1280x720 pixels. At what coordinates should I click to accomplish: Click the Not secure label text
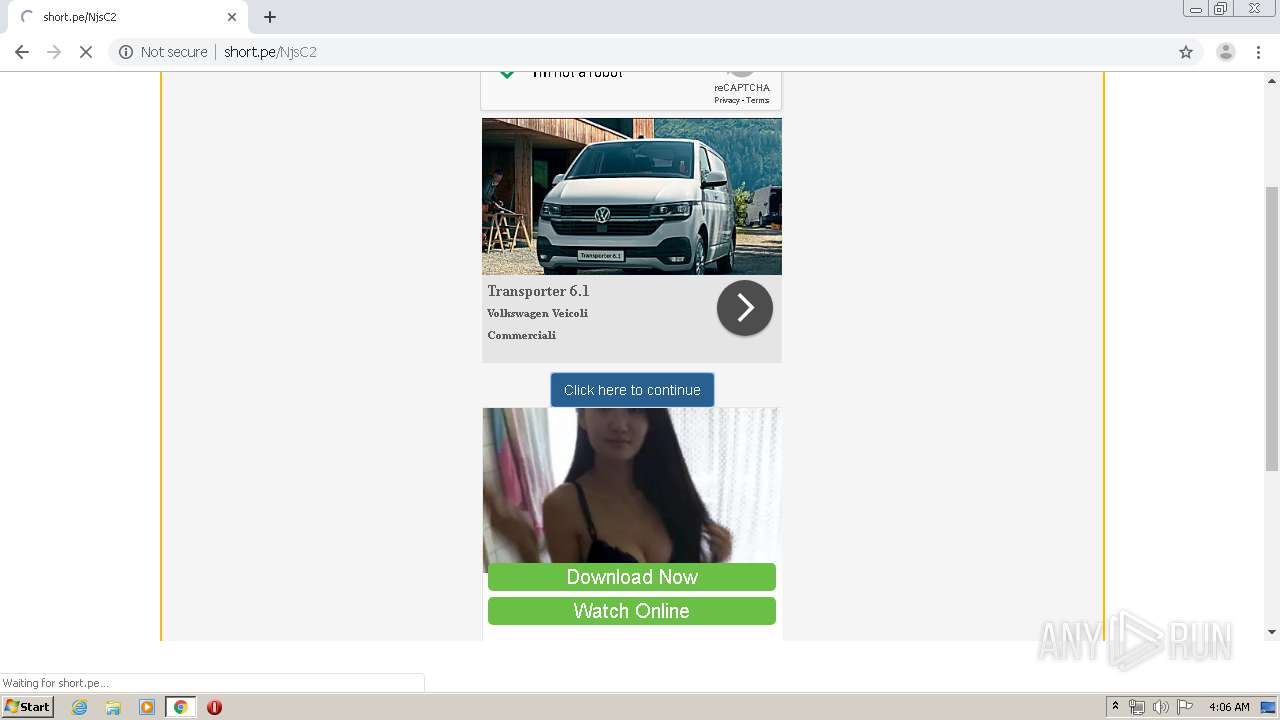pyautogui.click(x=174, y=52)
